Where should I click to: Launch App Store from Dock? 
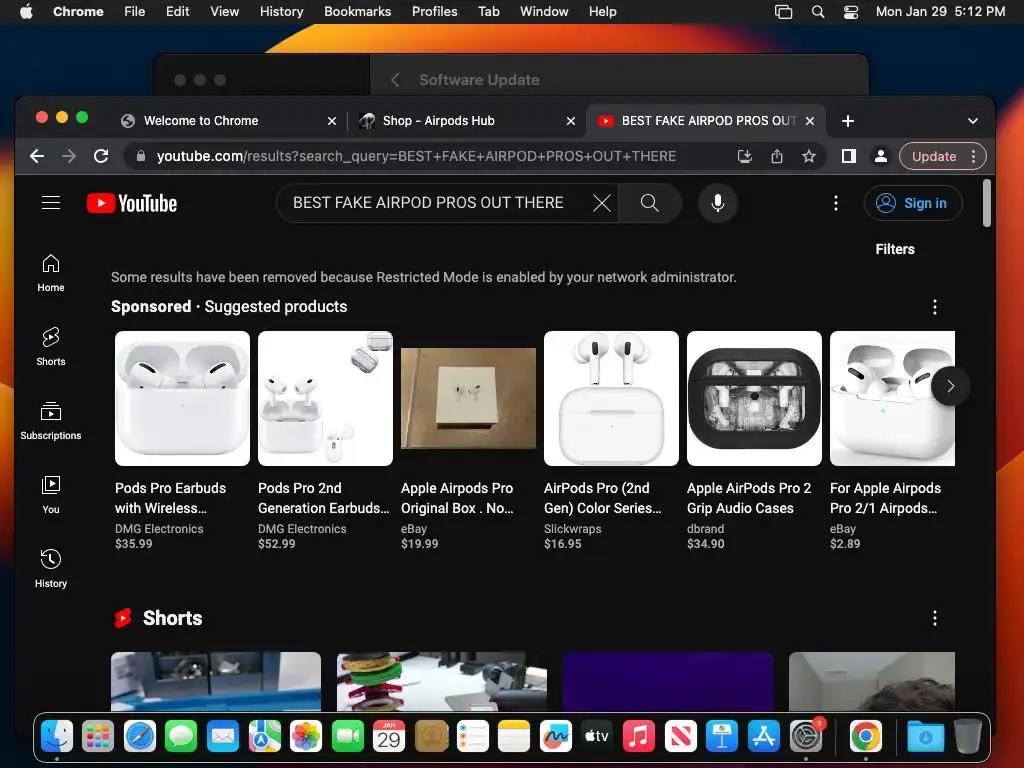[x=763, y=737]
